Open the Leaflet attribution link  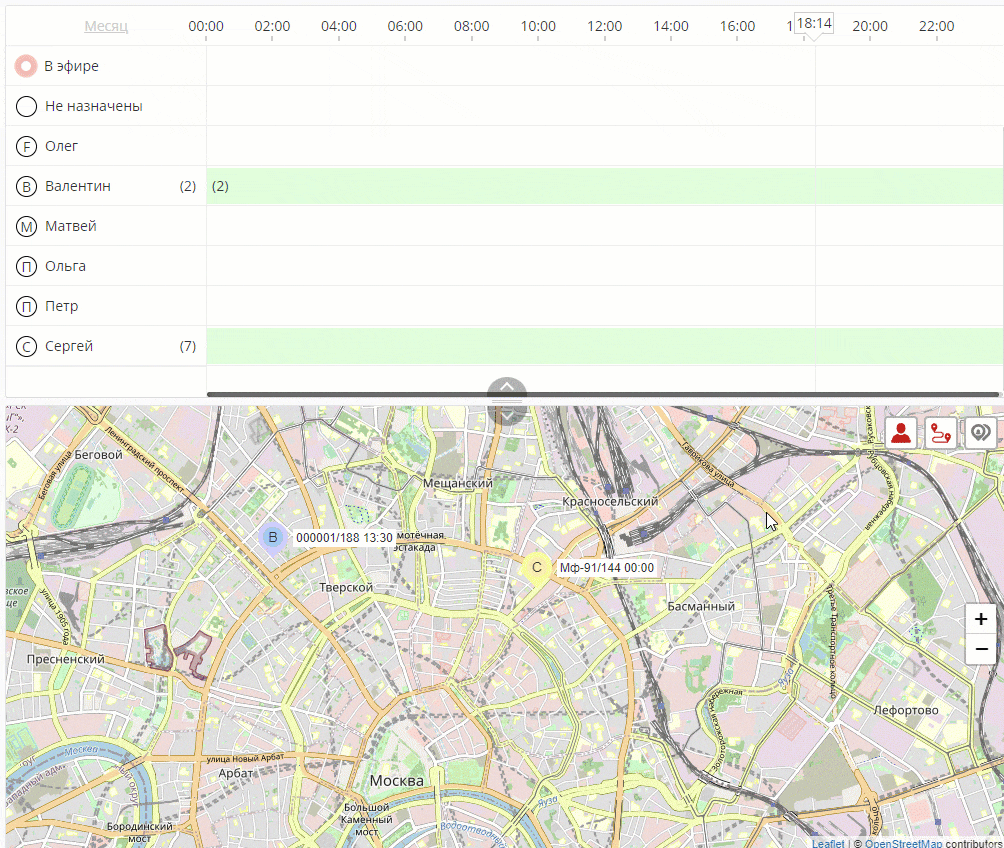coord(828,844)
